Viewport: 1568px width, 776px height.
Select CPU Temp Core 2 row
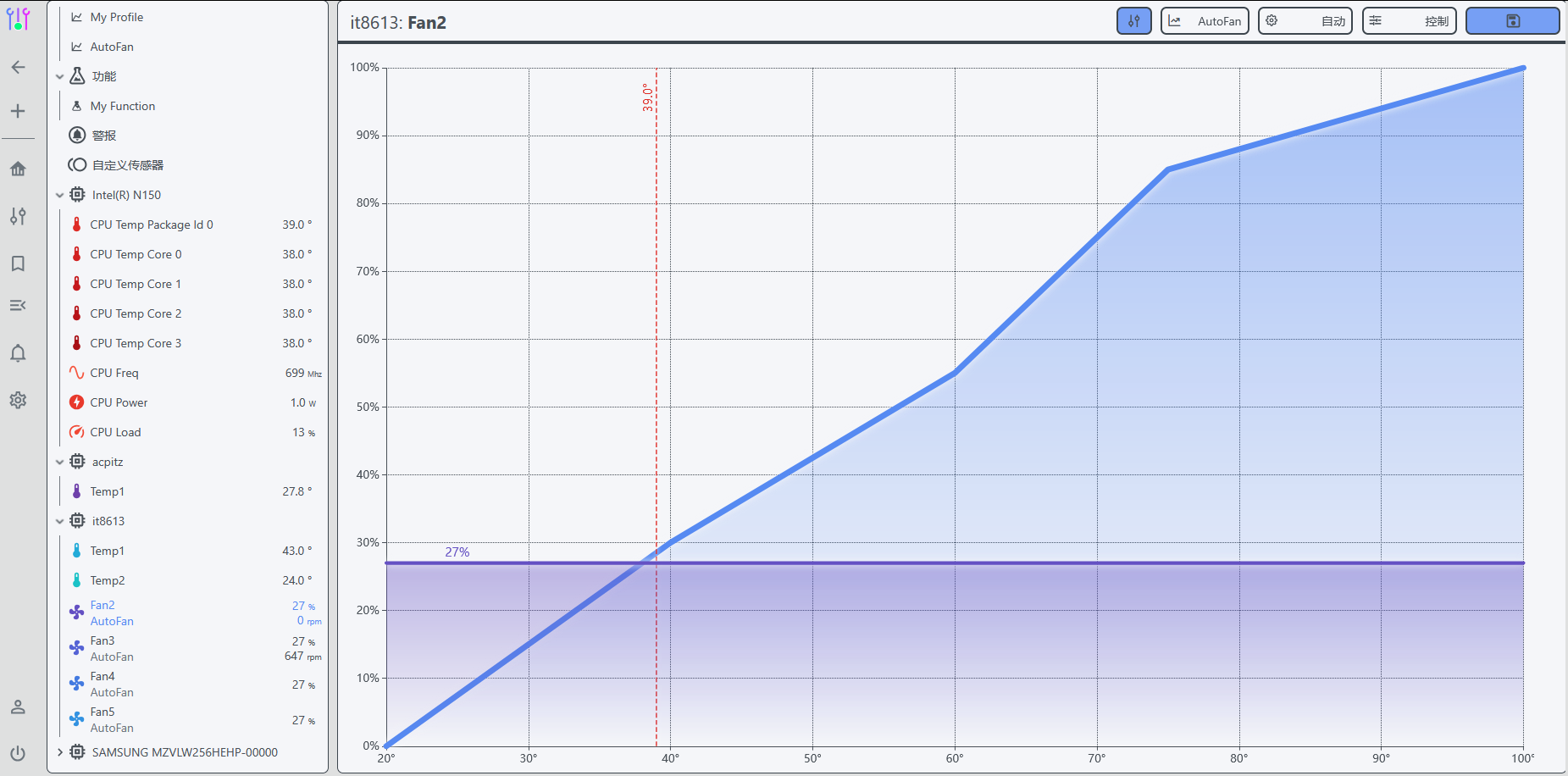tap(193, 313)
